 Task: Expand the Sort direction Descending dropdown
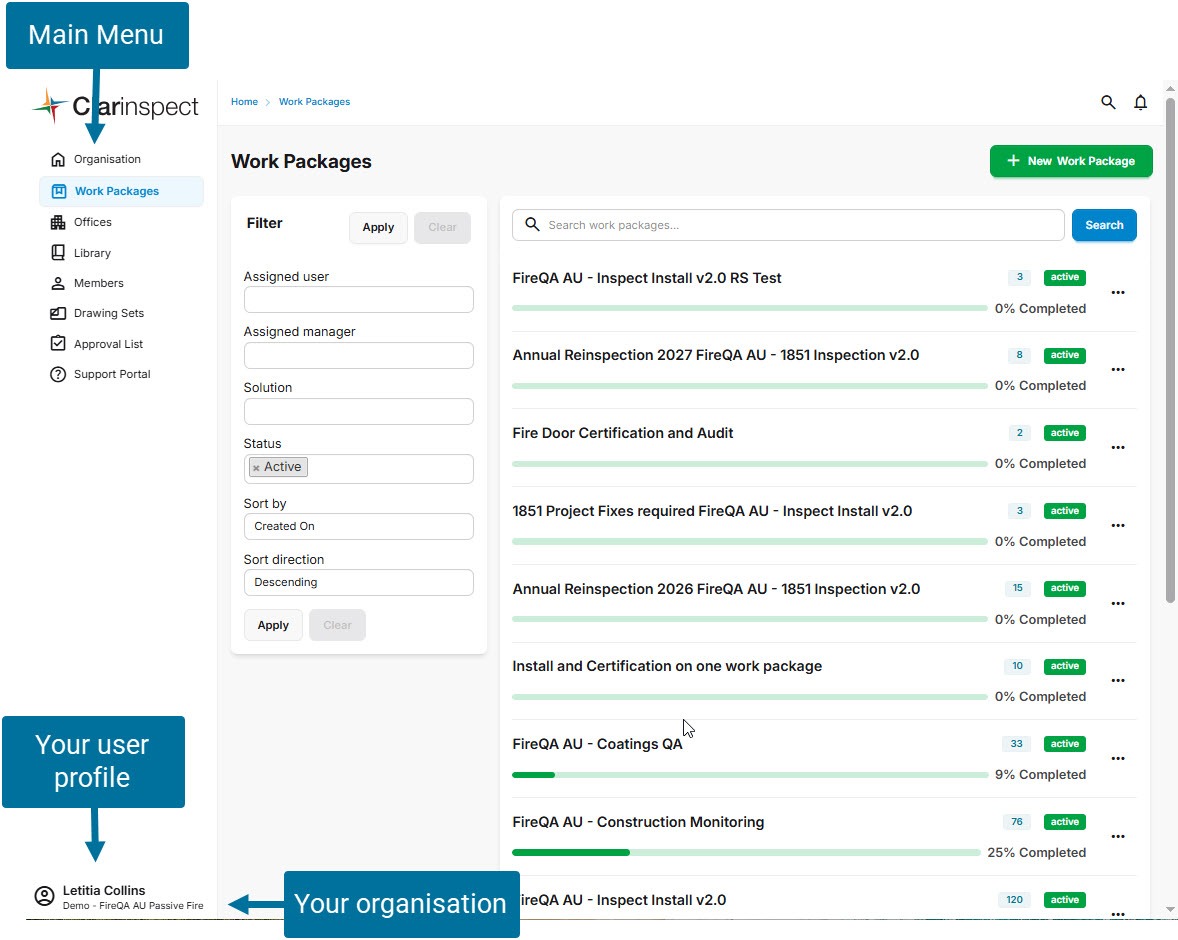[x=358, y=582]
